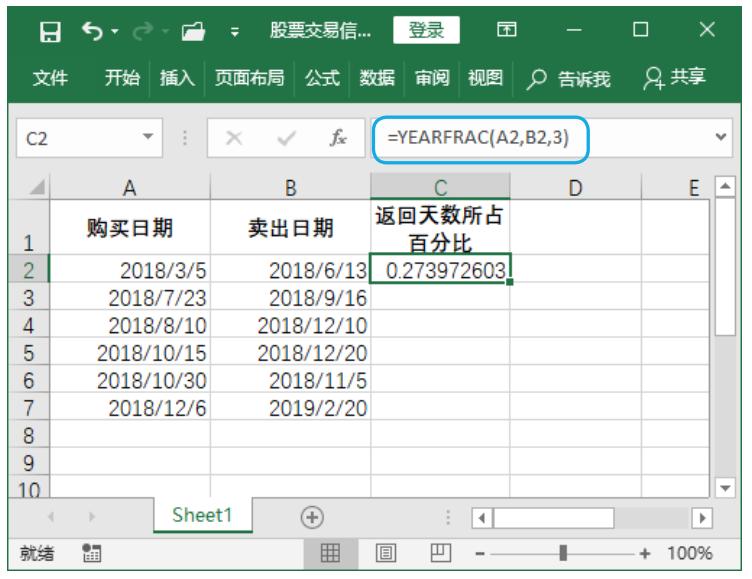Zoom in with the plus button

click(x=645, y=554)
